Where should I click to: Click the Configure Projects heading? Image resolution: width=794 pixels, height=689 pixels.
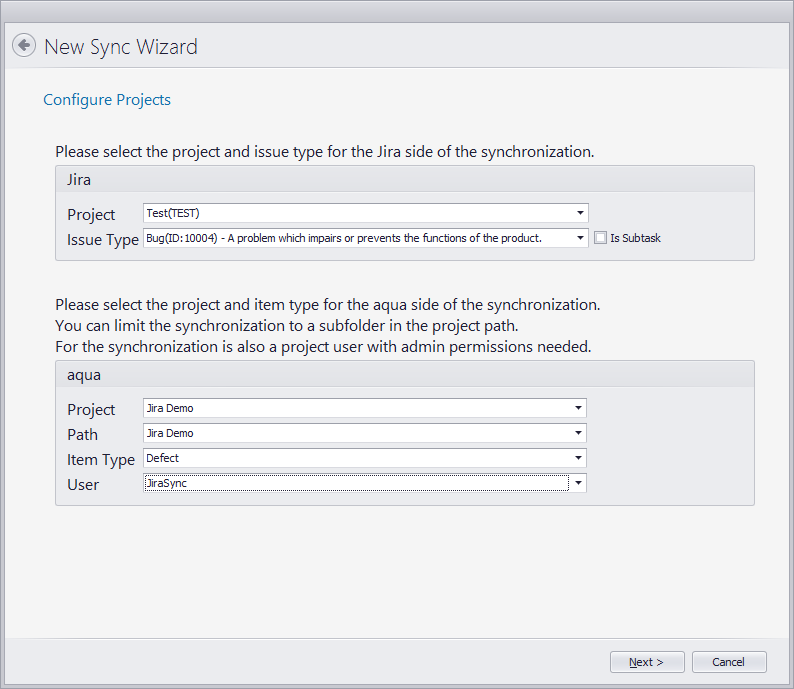point(107,100)
